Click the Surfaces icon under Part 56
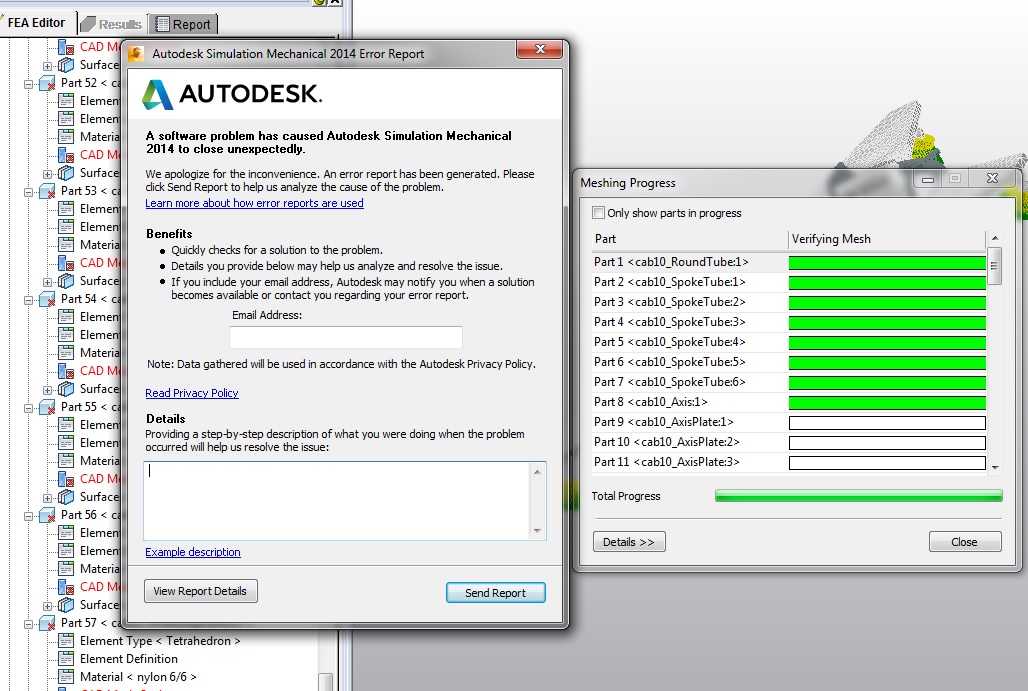This screenshot has width=1028, height=691. (66, 604)
